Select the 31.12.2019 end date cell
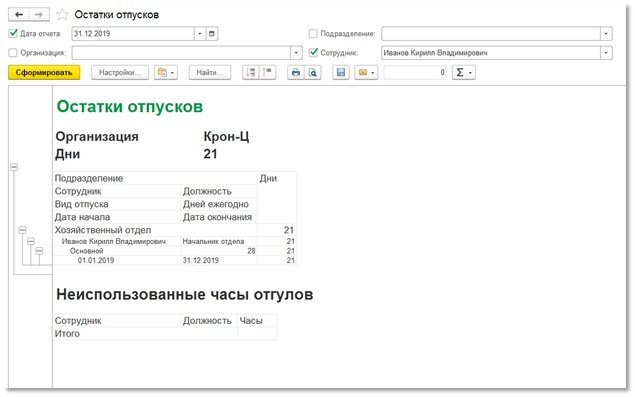635x397 pixels. 219,260
